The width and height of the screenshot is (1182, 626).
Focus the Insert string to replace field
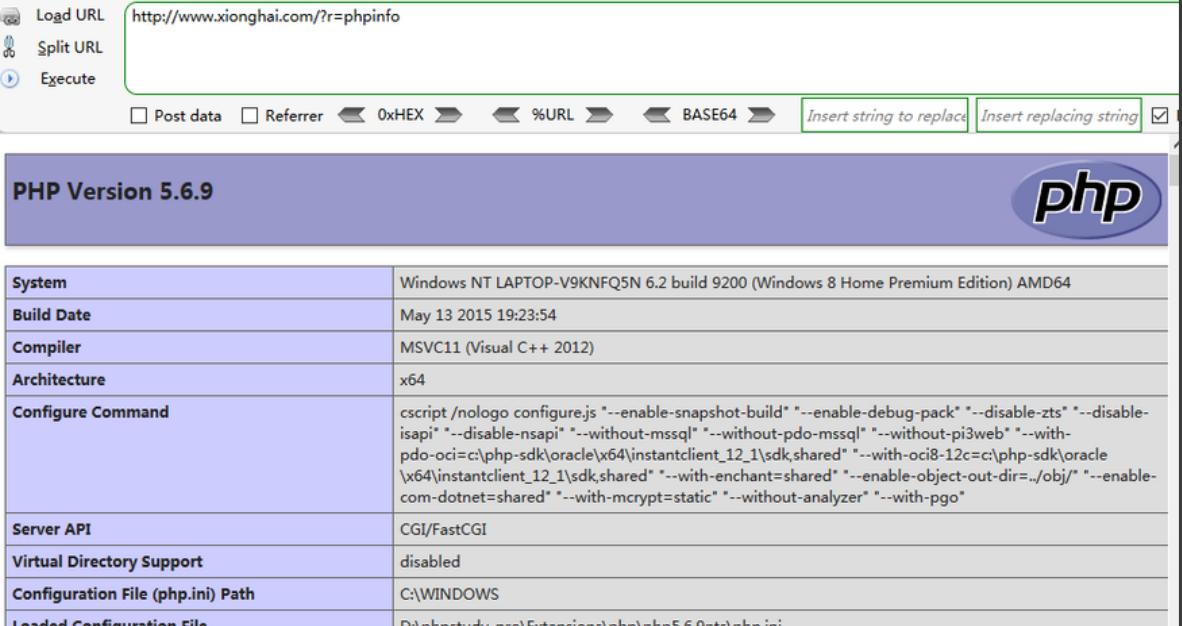click(887, 116)
